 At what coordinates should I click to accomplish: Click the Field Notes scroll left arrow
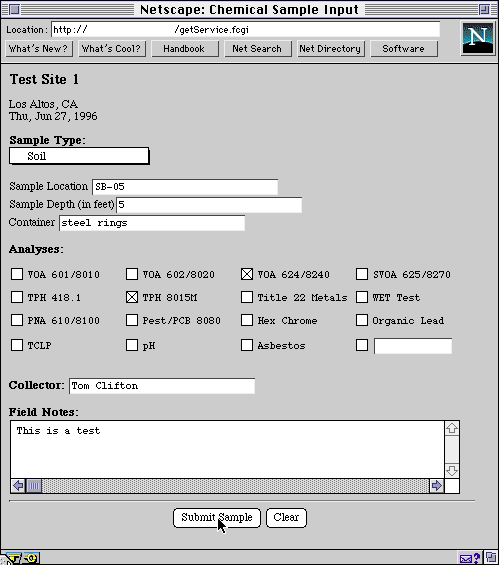pos(18,486)
